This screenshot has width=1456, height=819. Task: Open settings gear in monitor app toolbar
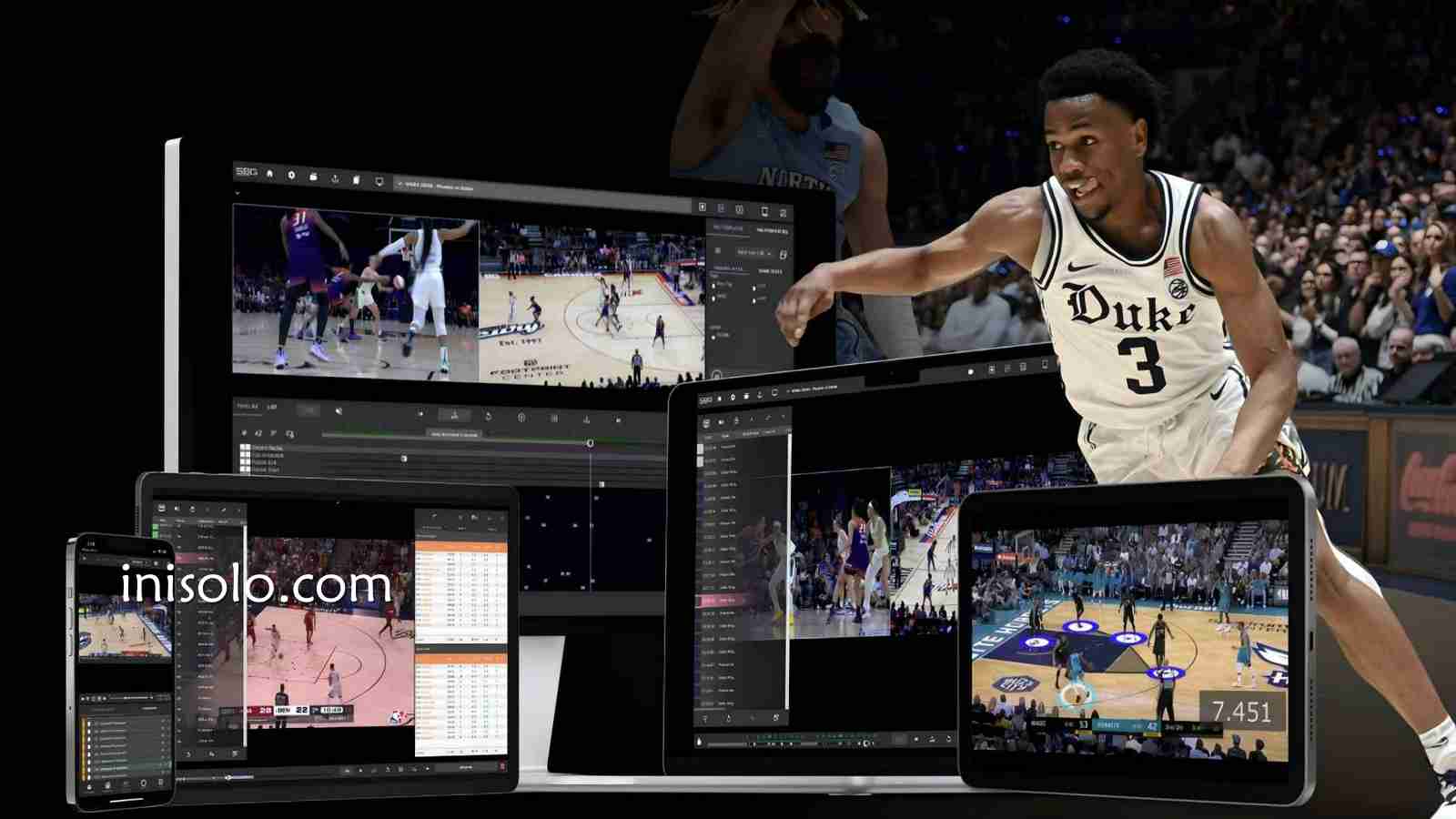291,175
